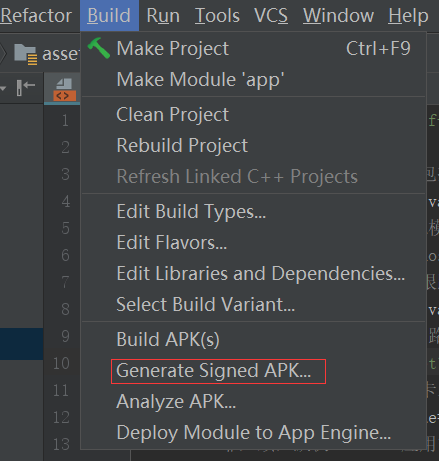Choose Select Build Variant option
The image size is (439, 461).
pyautogui.click(x=253, y=304)
